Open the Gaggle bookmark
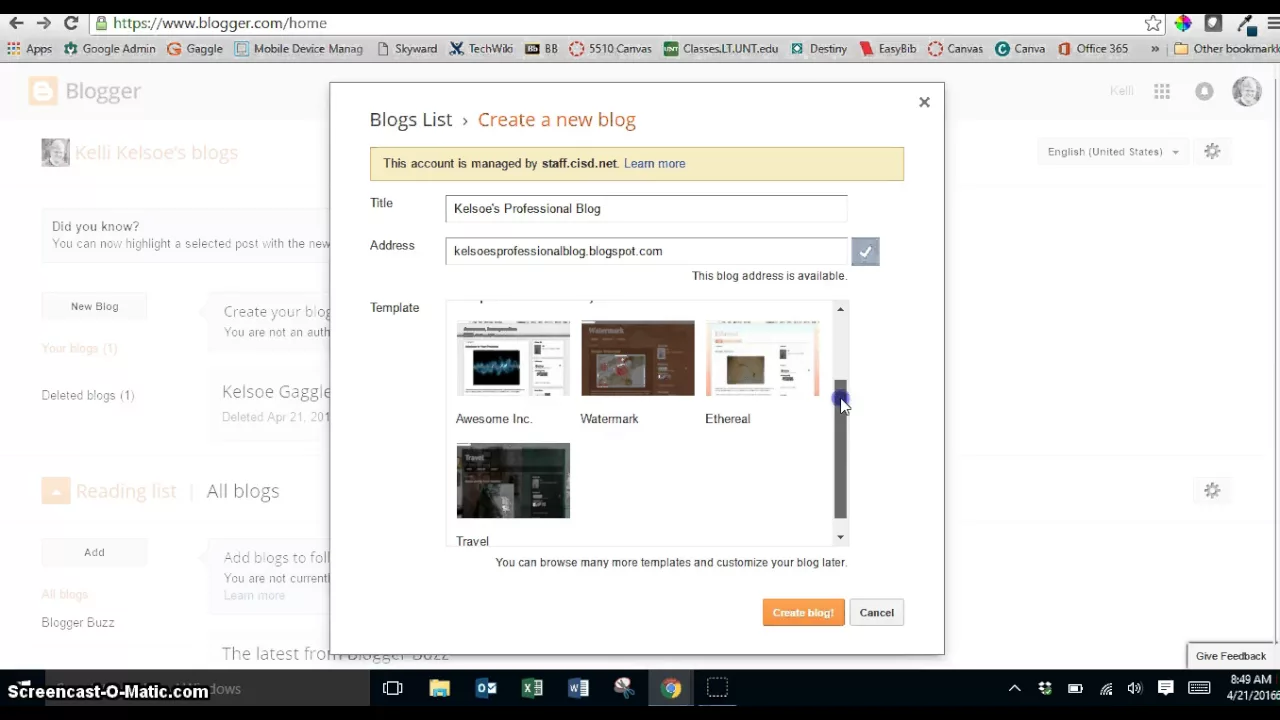Image resolution: width=1280 pixels, height=720 pixels. (195, 48)
